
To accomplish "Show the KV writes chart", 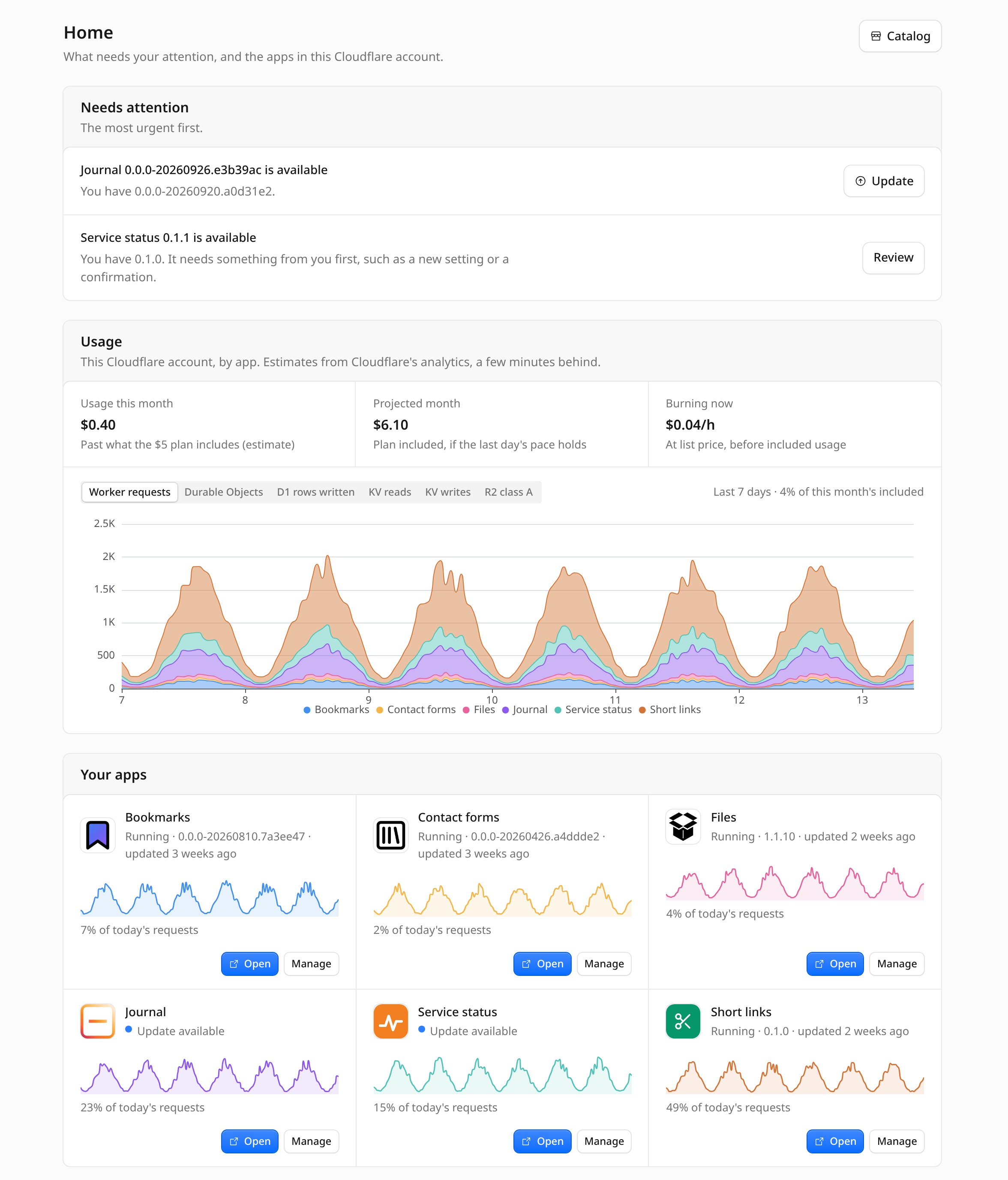I will pyautogui.click(x=448, y=492).
